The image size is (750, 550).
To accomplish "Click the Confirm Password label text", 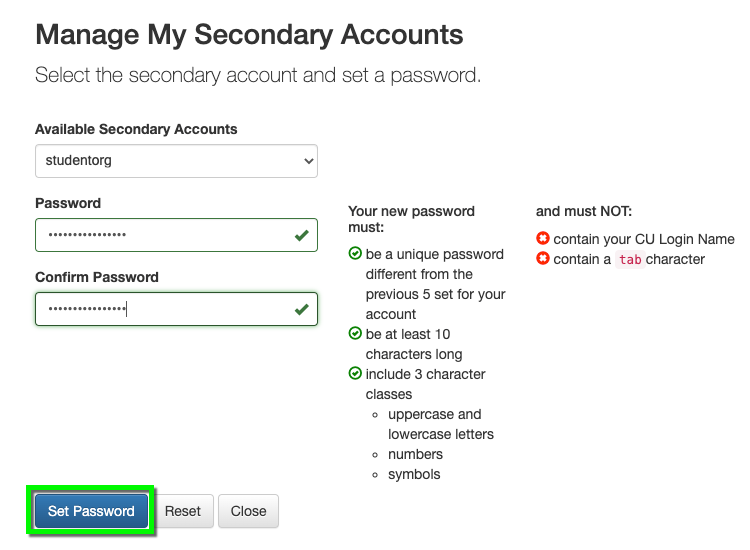I will (x=97, y=277).
